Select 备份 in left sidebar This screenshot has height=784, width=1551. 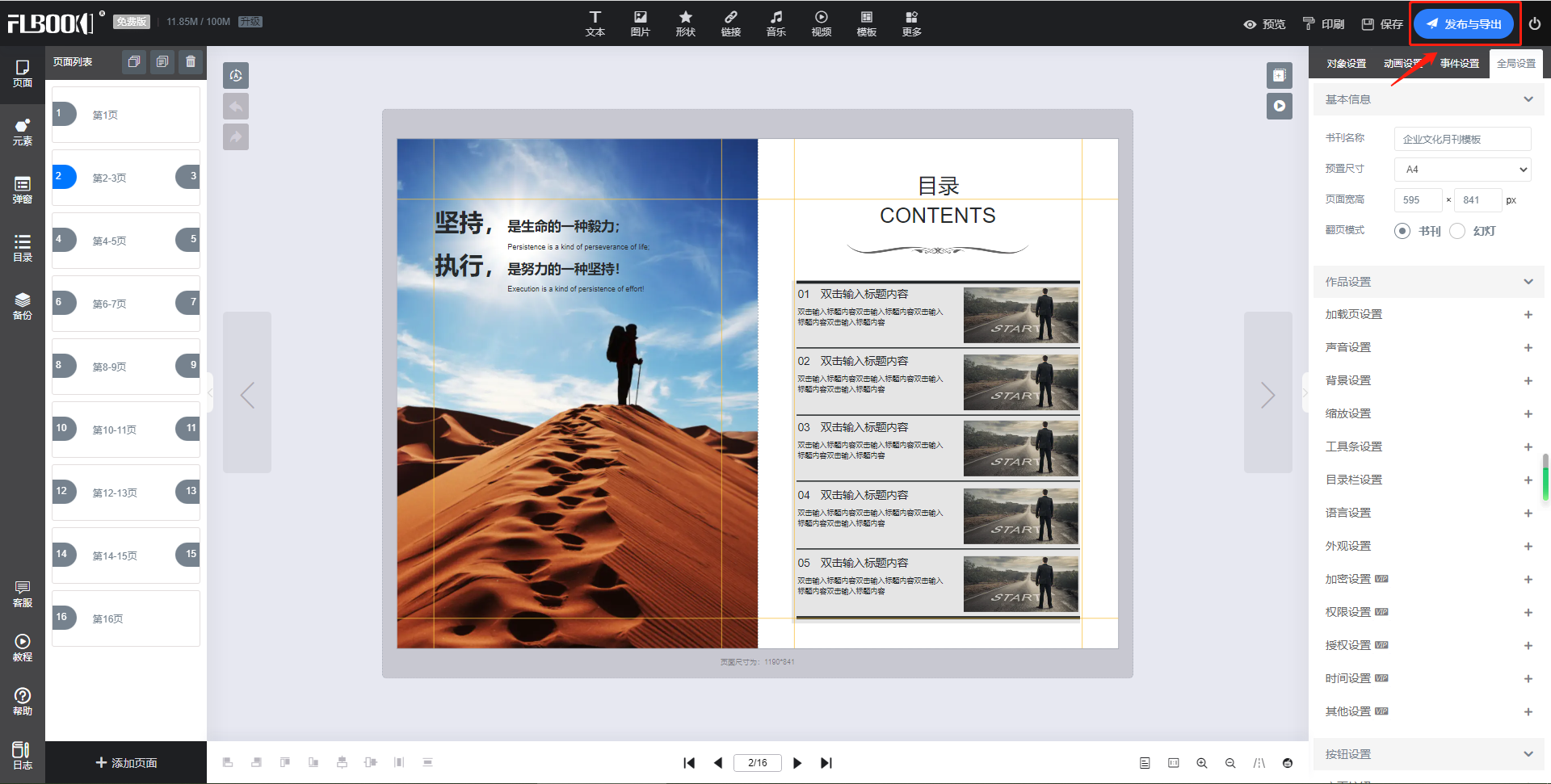[23, 307]
